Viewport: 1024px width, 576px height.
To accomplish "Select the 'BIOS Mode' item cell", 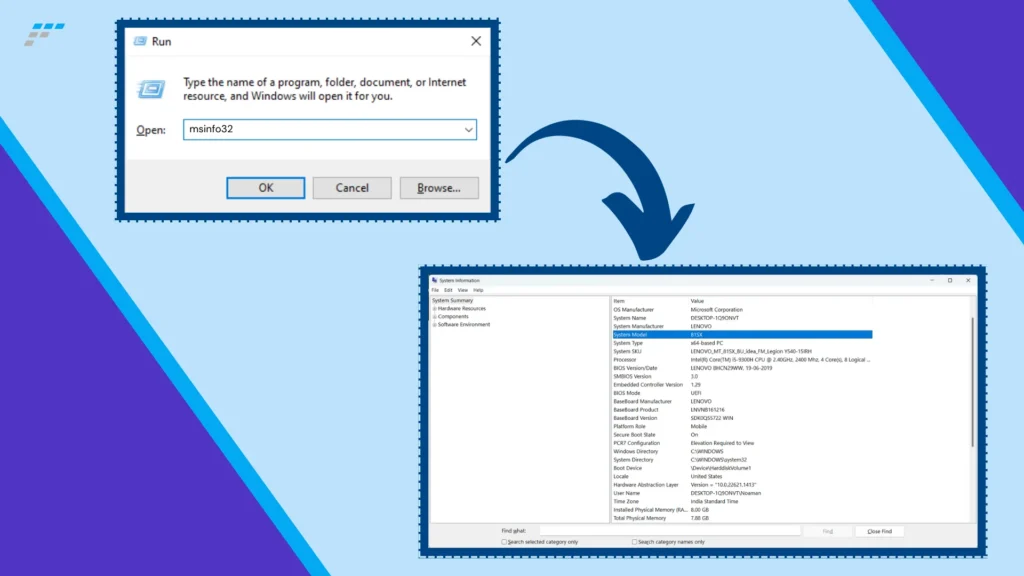I will 626,393.
